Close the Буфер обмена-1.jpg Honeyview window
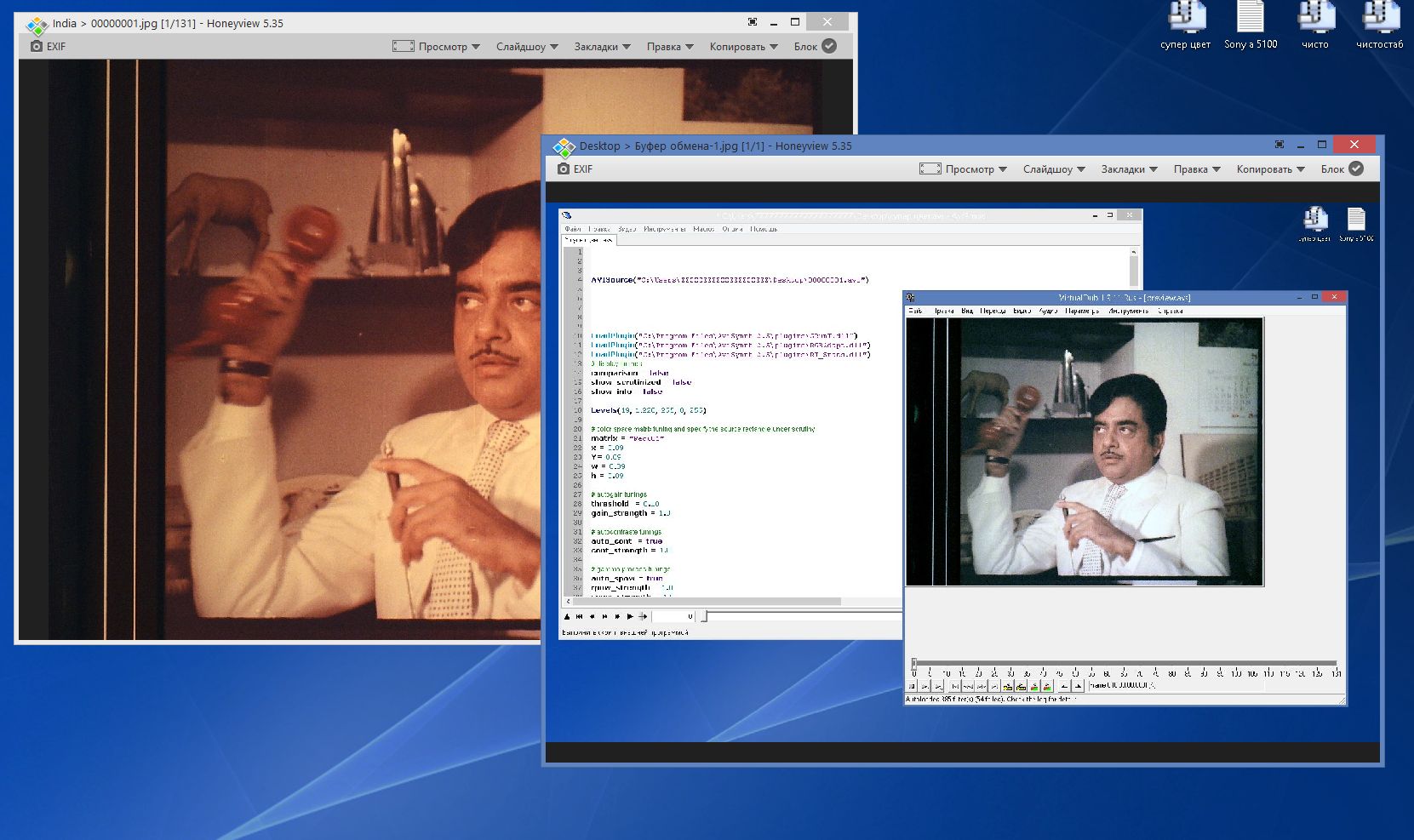 tap(1354, 144)
